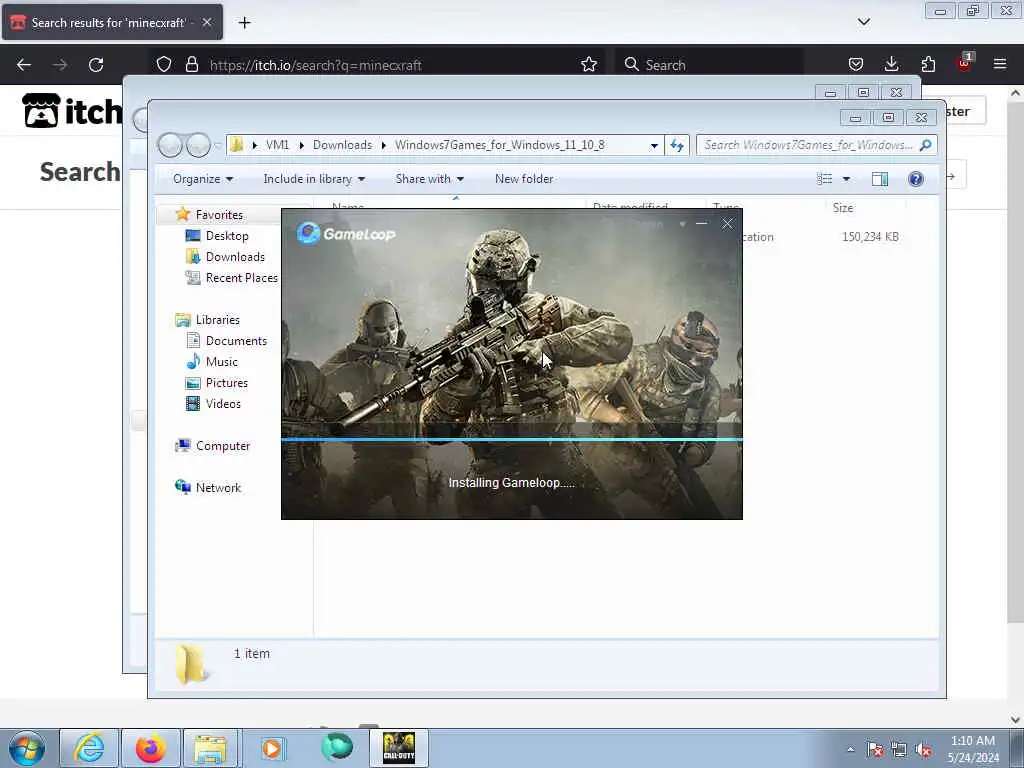Focus the Firefox Search box

point(709,65)
